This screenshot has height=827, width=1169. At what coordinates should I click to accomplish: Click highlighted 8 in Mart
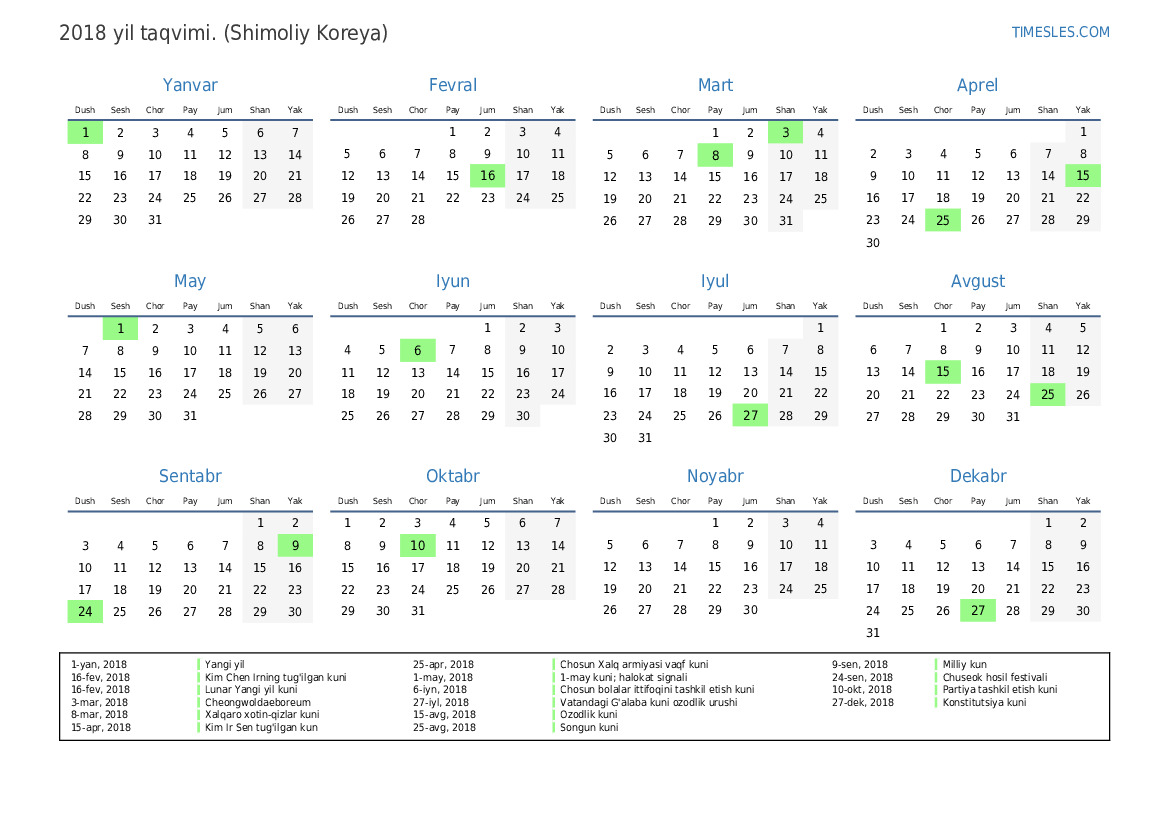click(x=715, y=155)
